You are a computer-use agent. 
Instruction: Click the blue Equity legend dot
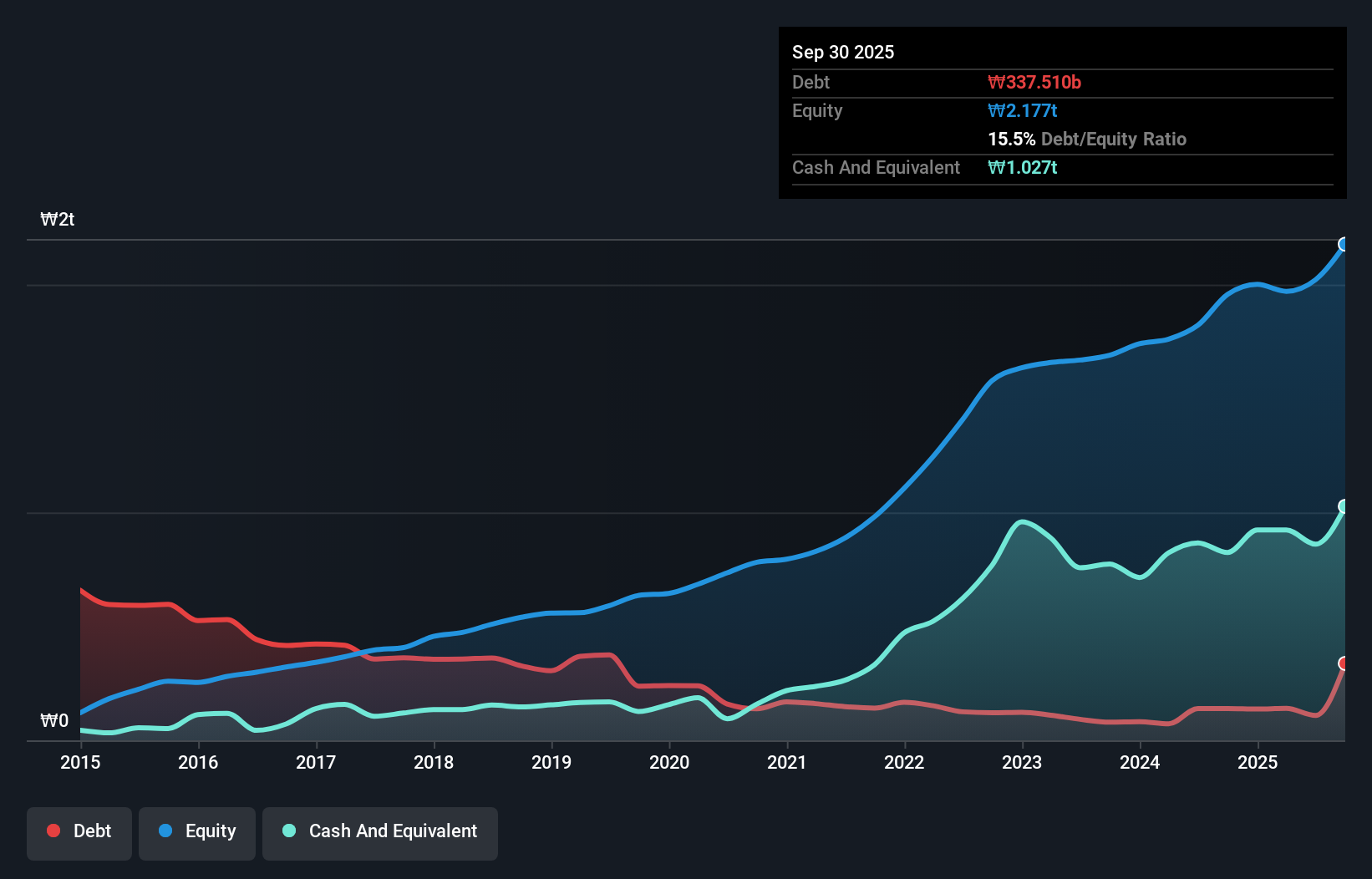[x=165, y=831]
